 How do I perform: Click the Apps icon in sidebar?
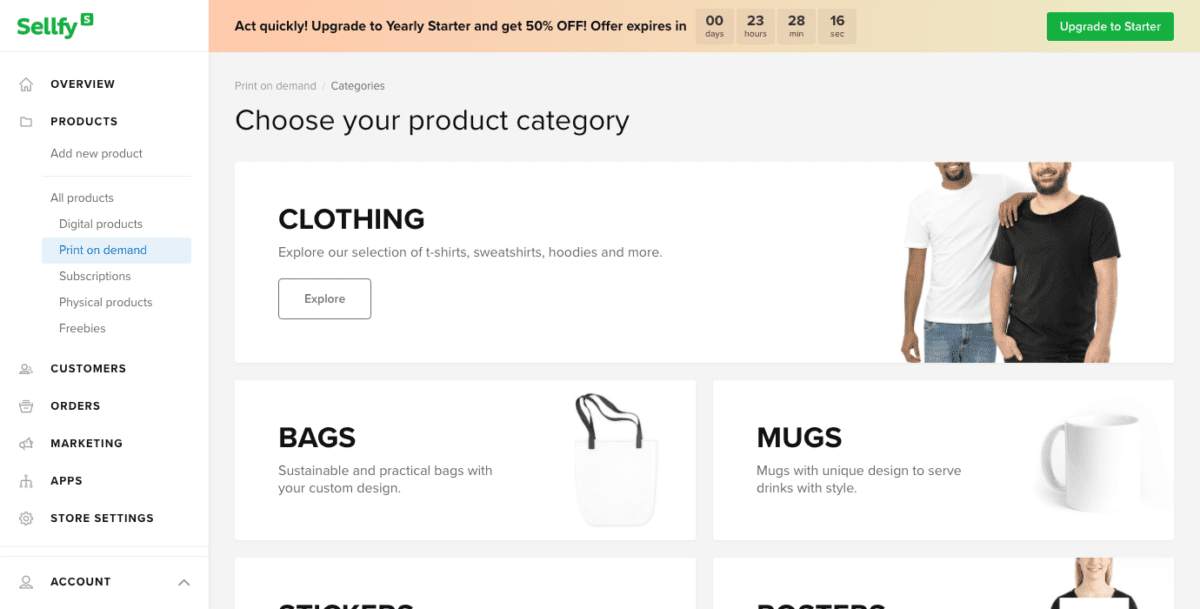(26, 481)
